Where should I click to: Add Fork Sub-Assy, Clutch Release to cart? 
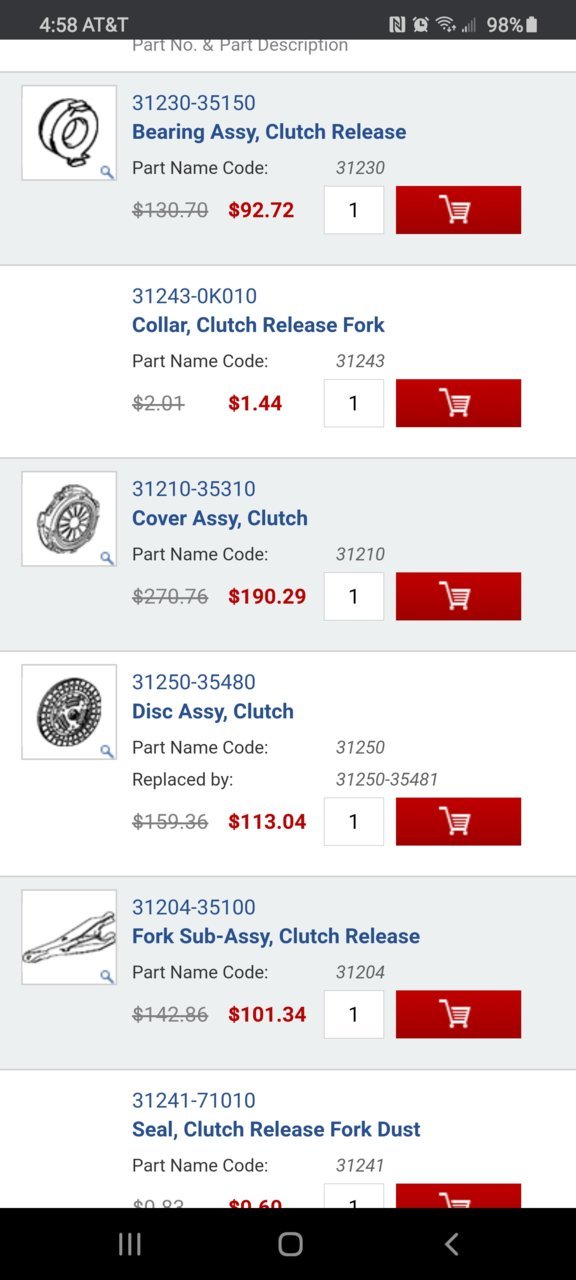click(458, 1014)
